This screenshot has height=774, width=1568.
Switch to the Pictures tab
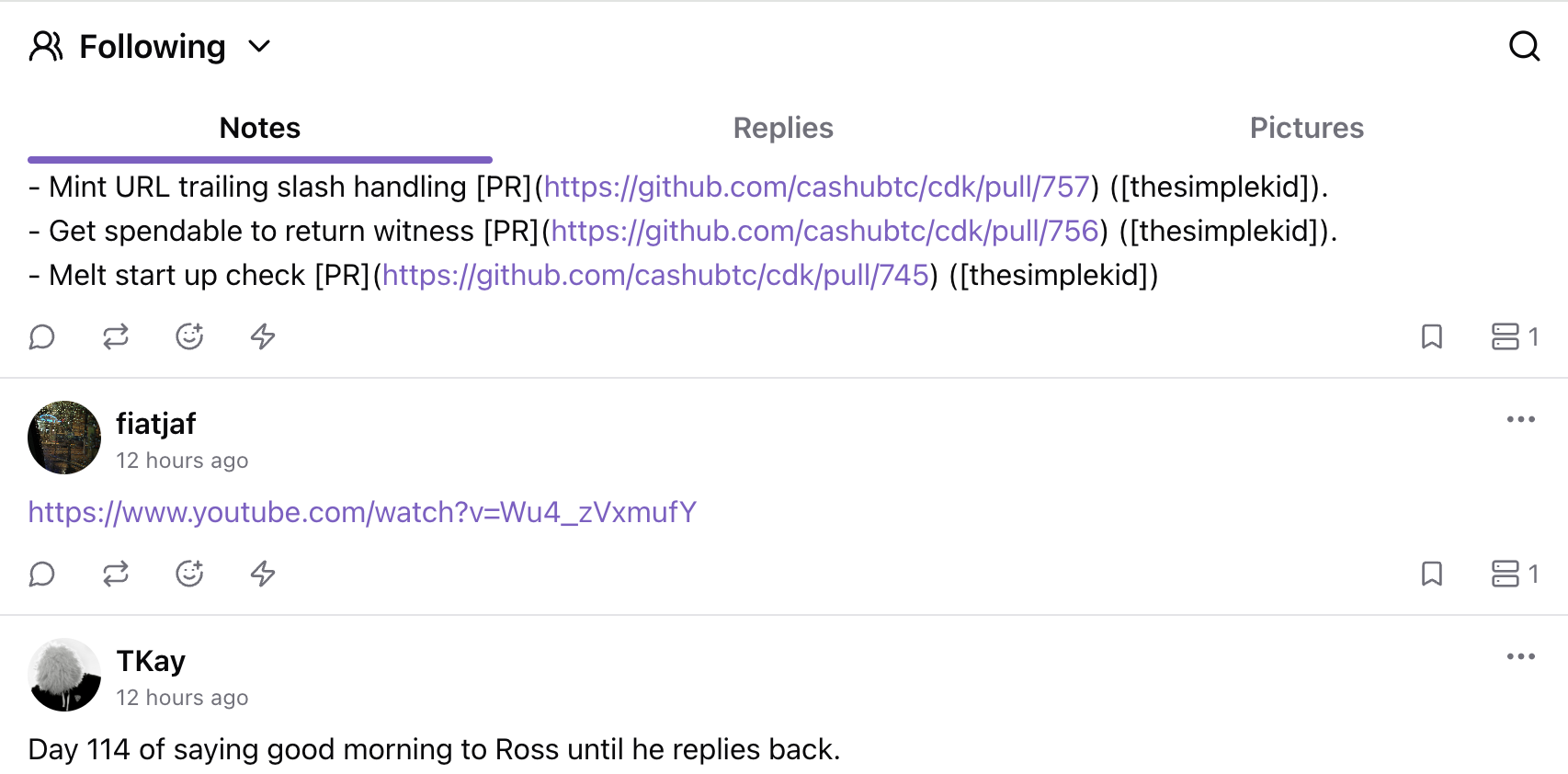coord(1306,128)
